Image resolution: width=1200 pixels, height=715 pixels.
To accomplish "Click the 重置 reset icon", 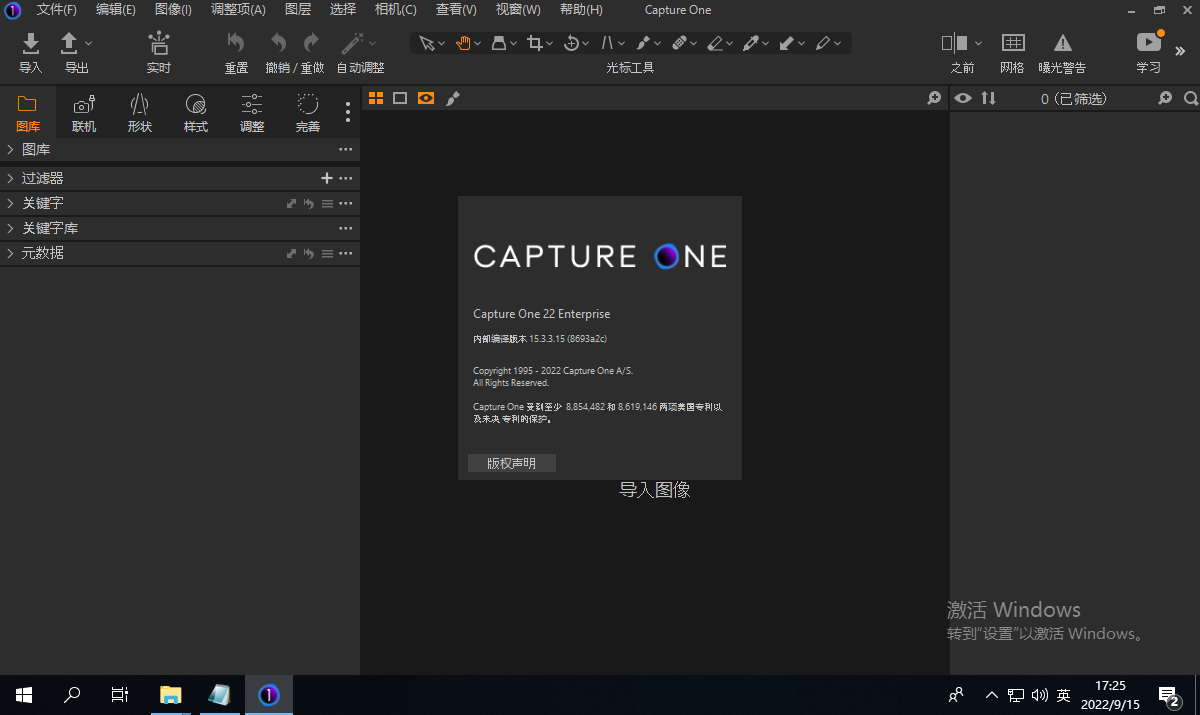I will pyautogui.click(x=236, y=43).
